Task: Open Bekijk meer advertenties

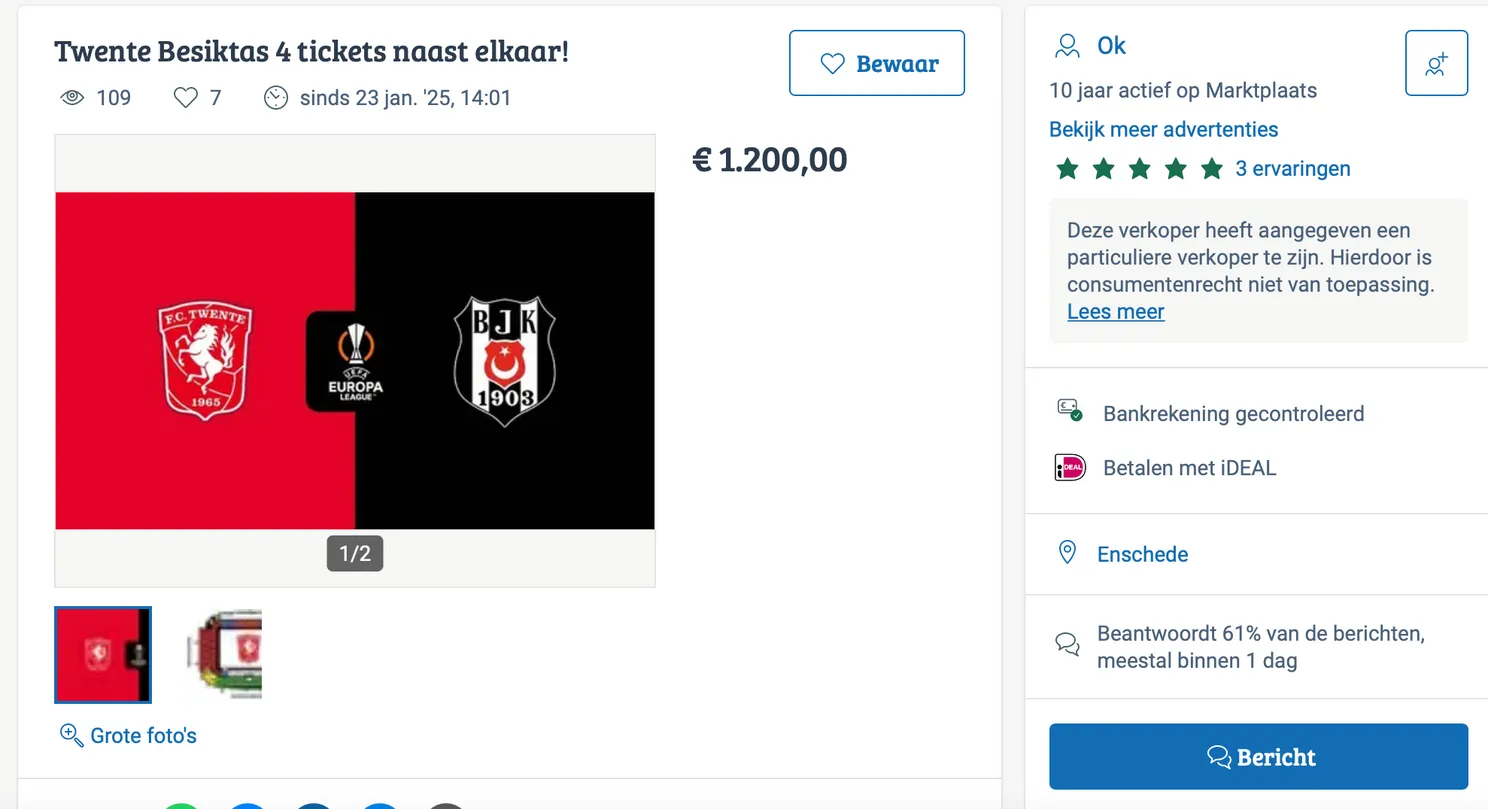Action: [x=1163, y=129]
